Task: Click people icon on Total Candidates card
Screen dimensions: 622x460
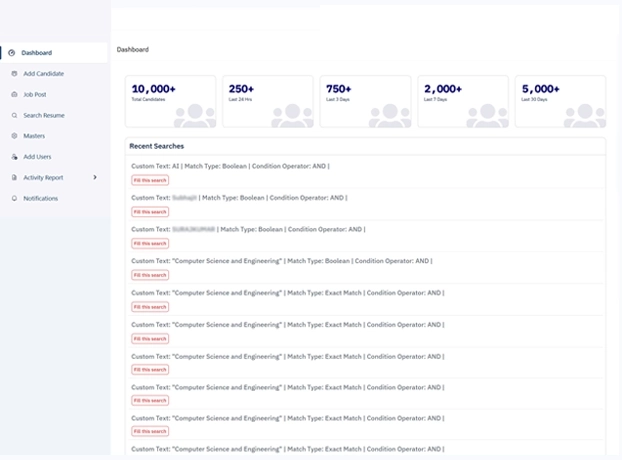Action: [195, 115]
